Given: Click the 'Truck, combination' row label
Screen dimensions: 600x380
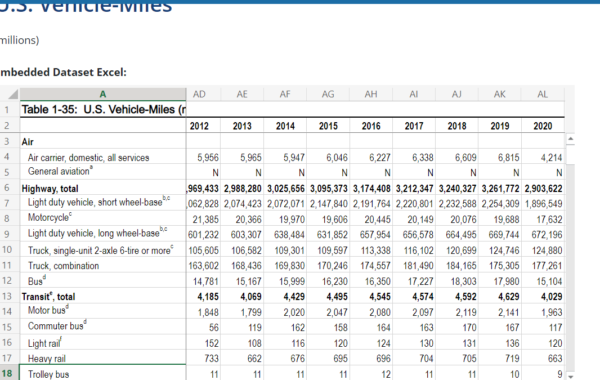Looking at the screenshot, I should coord(63,266).
